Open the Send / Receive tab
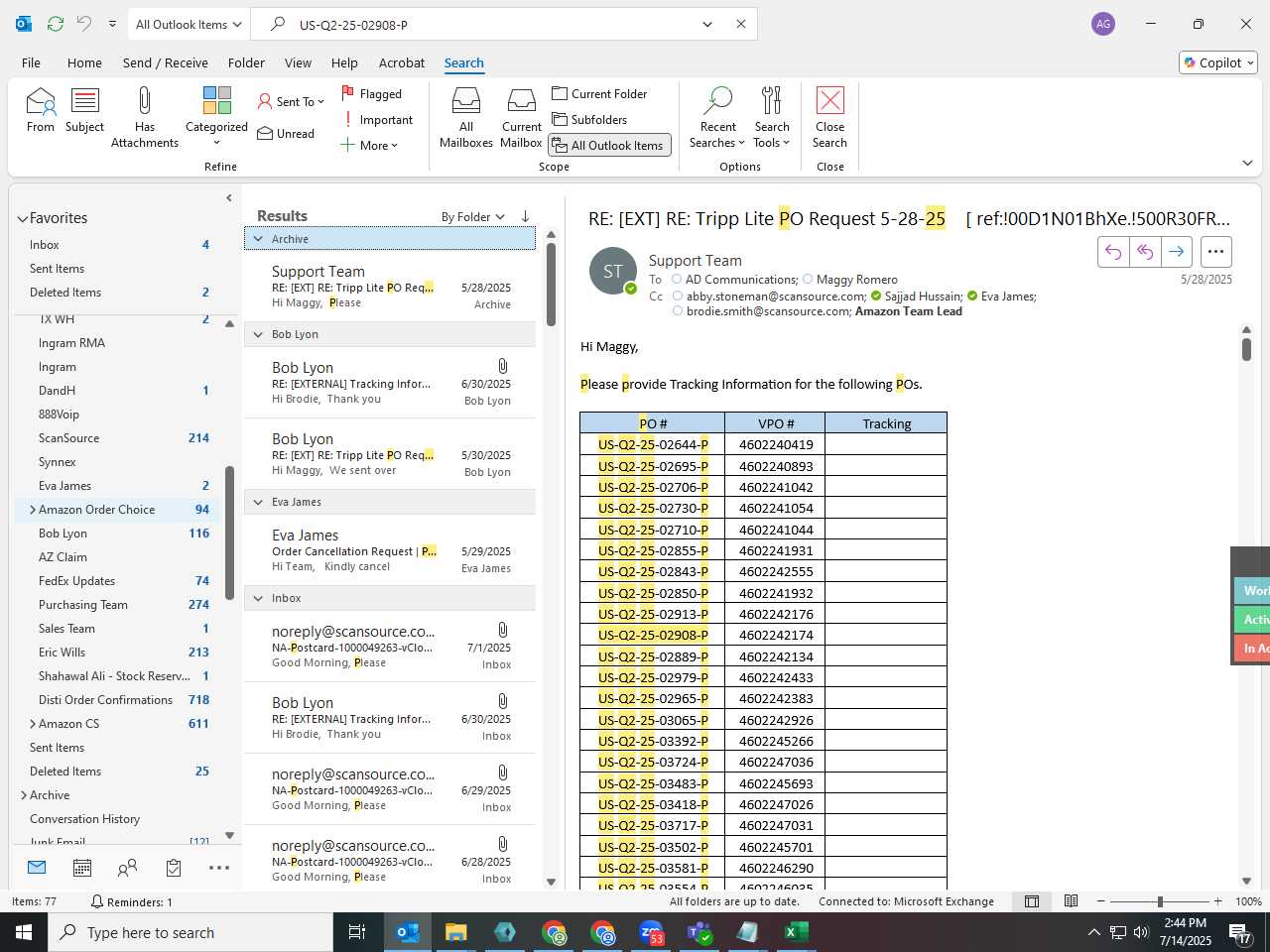 (x=166, y=62)
